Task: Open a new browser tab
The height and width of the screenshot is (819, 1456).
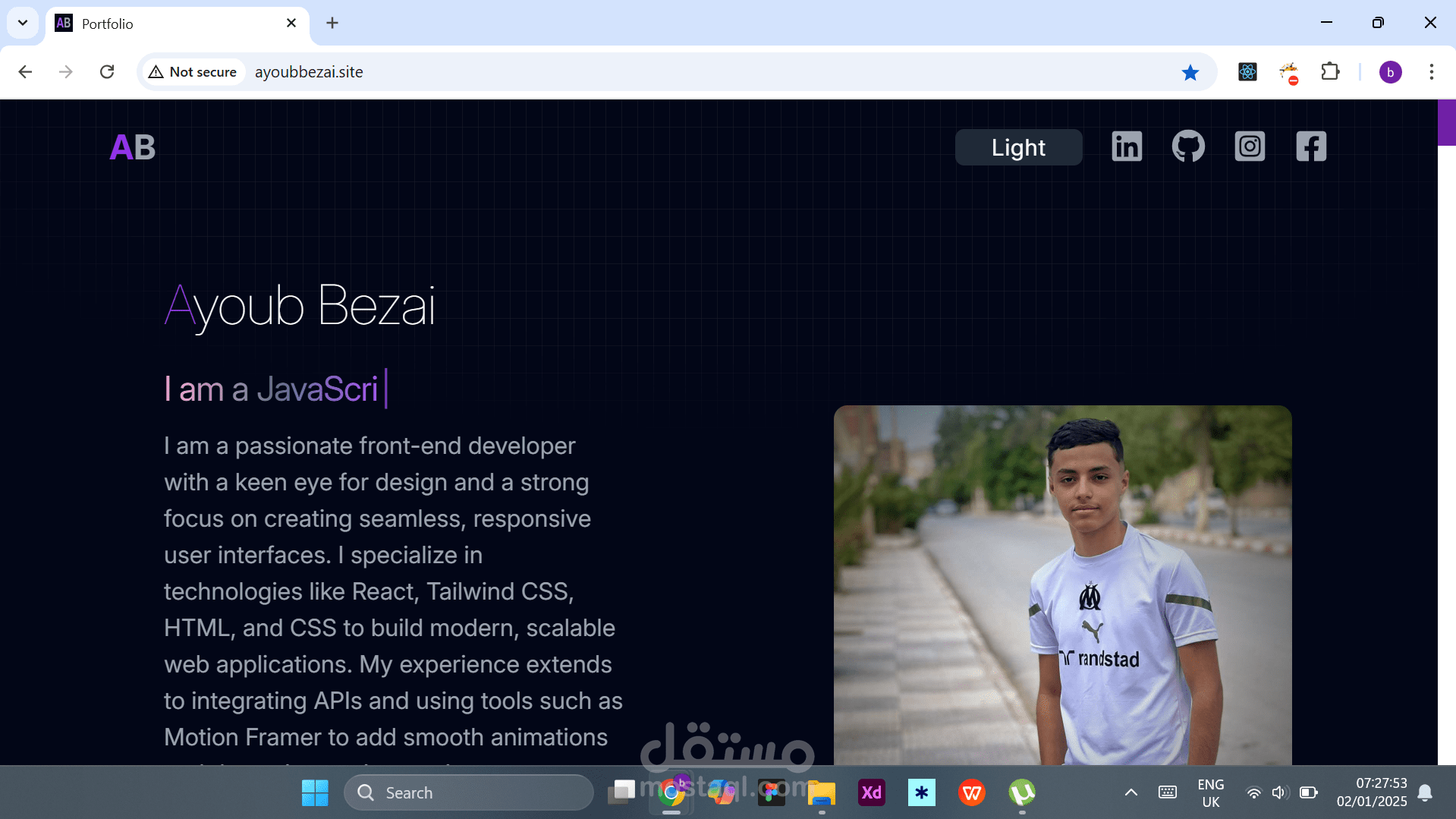Action: pyautogui.click(x=332, y=24)
